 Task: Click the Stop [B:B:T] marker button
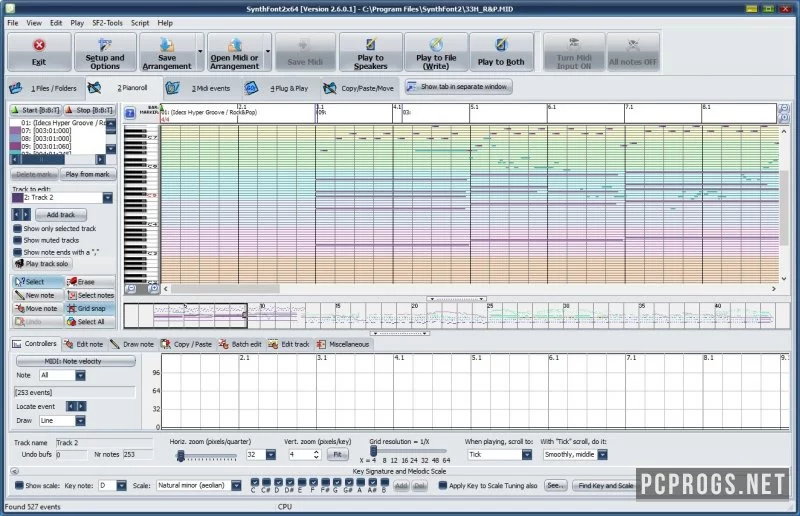(89, 110)
